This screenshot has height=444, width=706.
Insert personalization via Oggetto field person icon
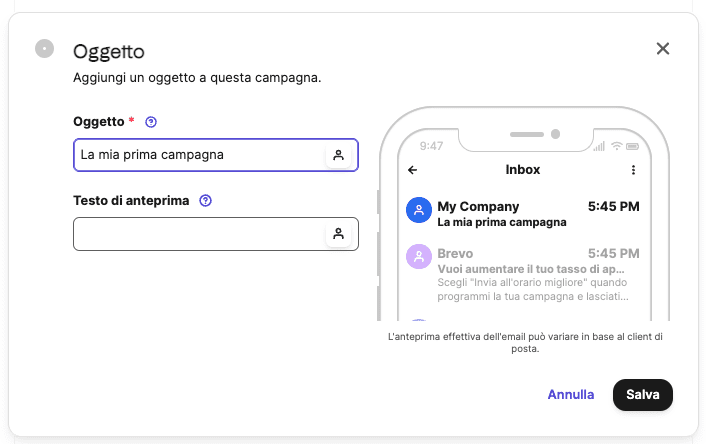[338, 155]
